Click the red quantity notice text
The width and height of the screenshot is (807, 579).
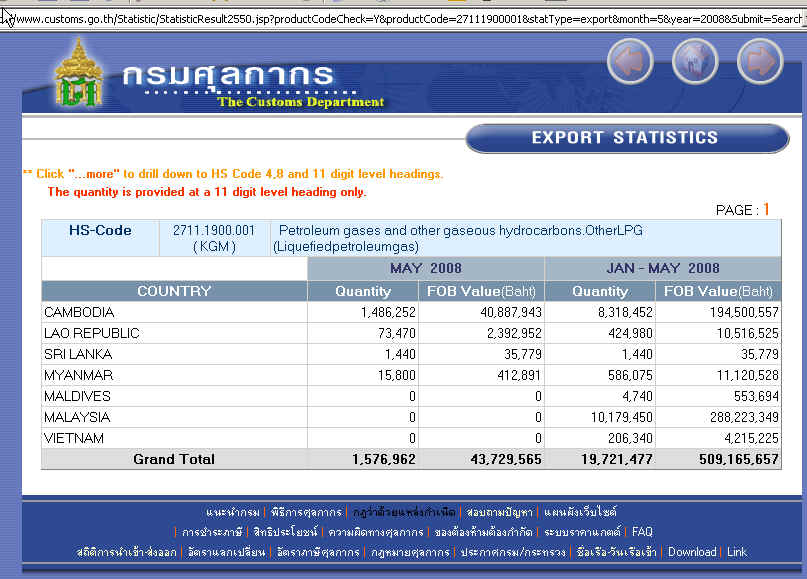tap(207, 192)
